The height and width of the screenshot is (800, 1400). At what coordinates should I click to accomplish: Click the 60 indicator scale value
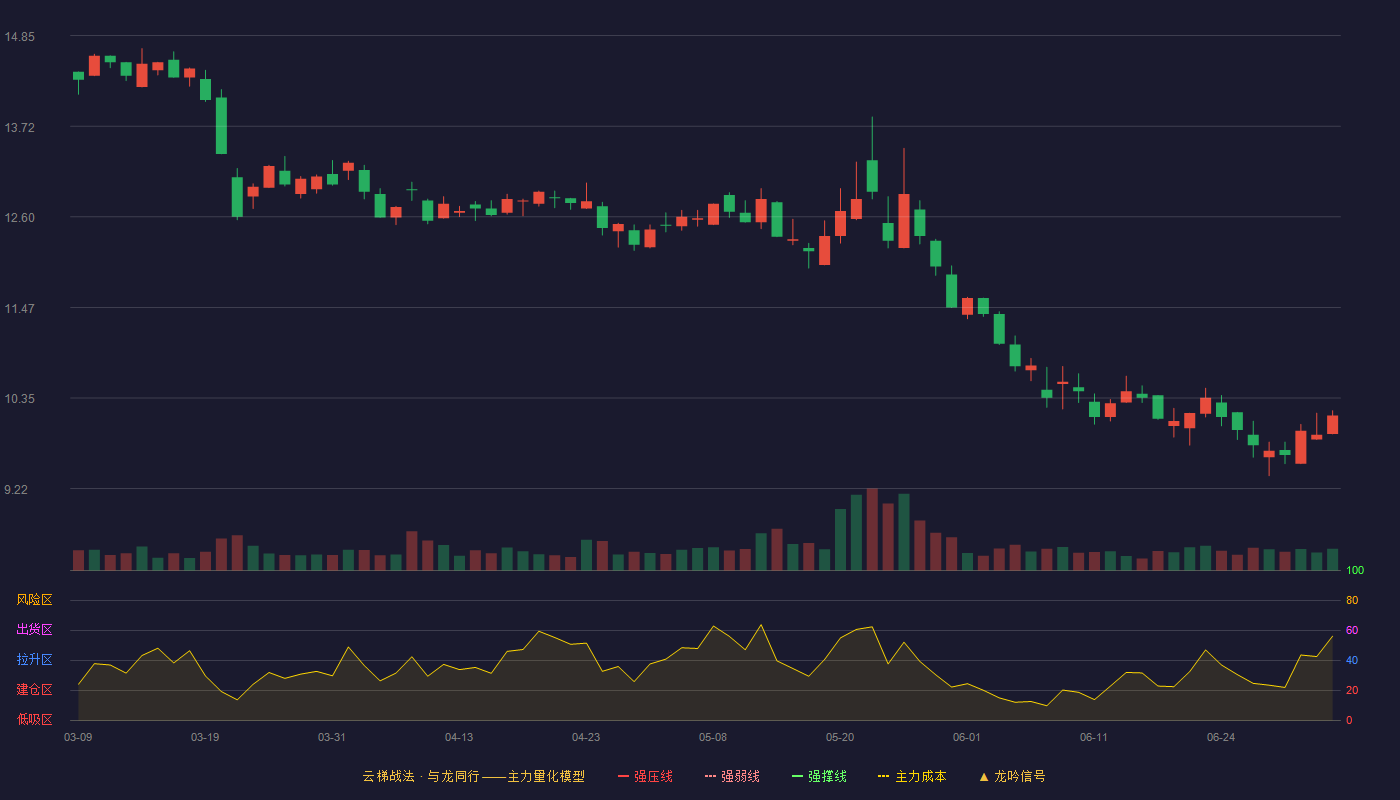tap(1352, 630)
